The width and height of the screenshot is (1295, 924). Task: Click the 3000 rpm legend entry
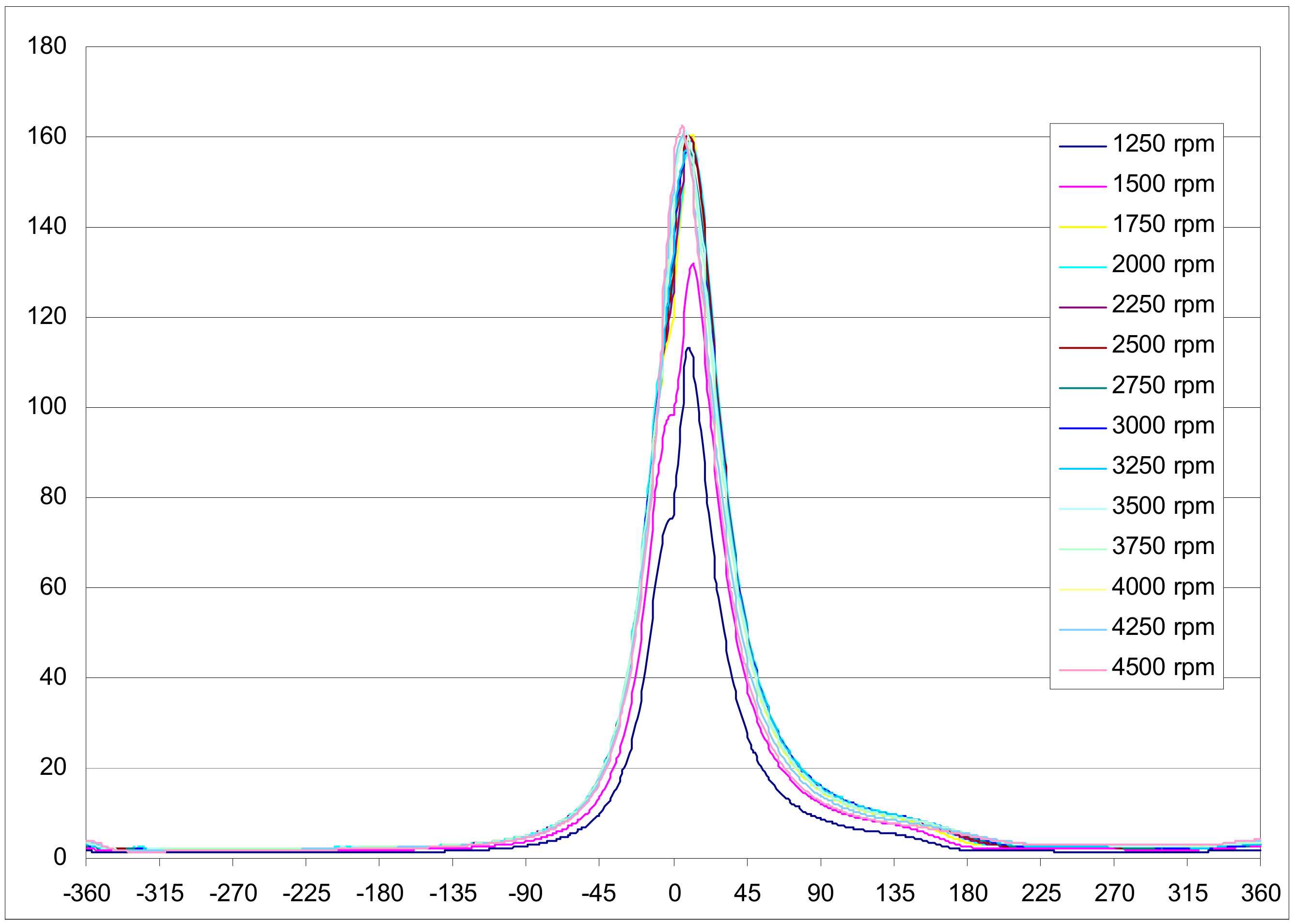[x=1162, y=426]
